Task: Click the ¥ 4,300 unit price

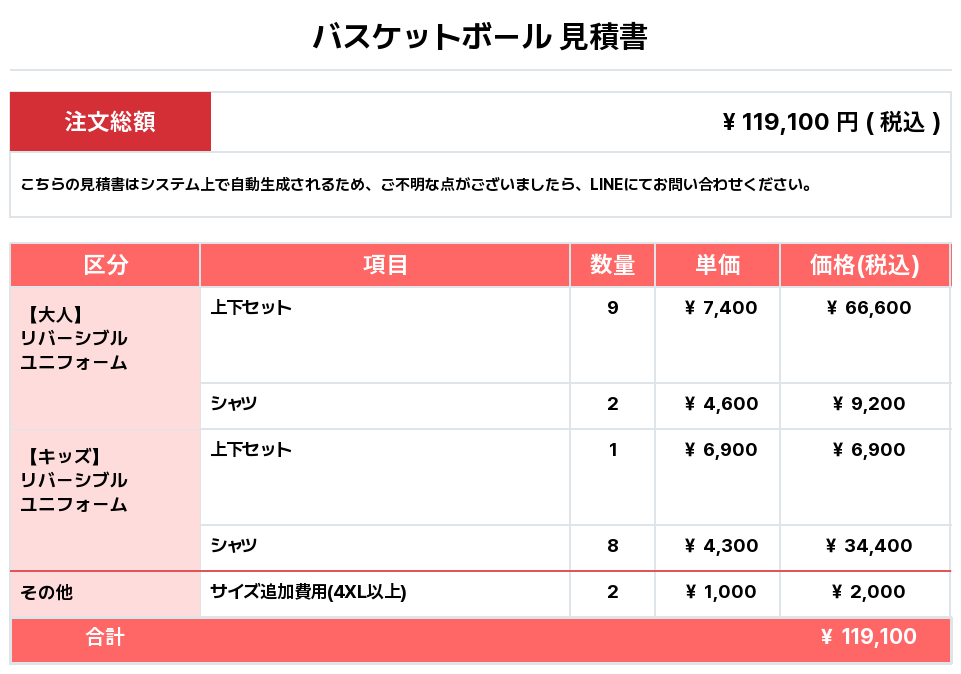Action: 721,546
